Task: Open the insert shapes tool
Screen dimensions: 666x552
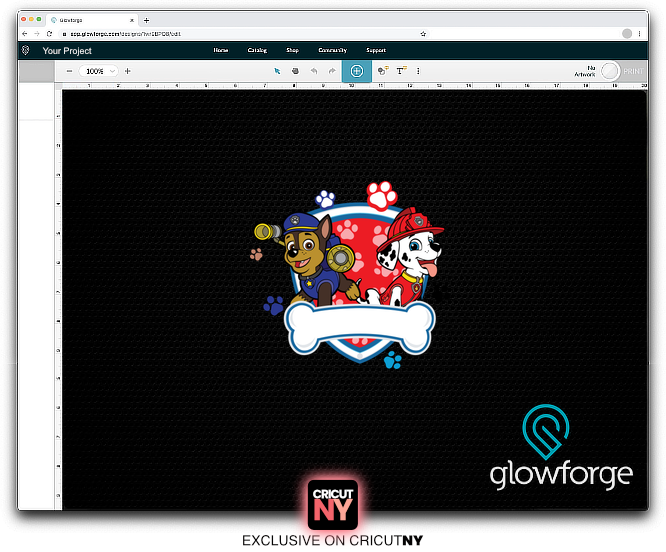Action: [383, 71]
